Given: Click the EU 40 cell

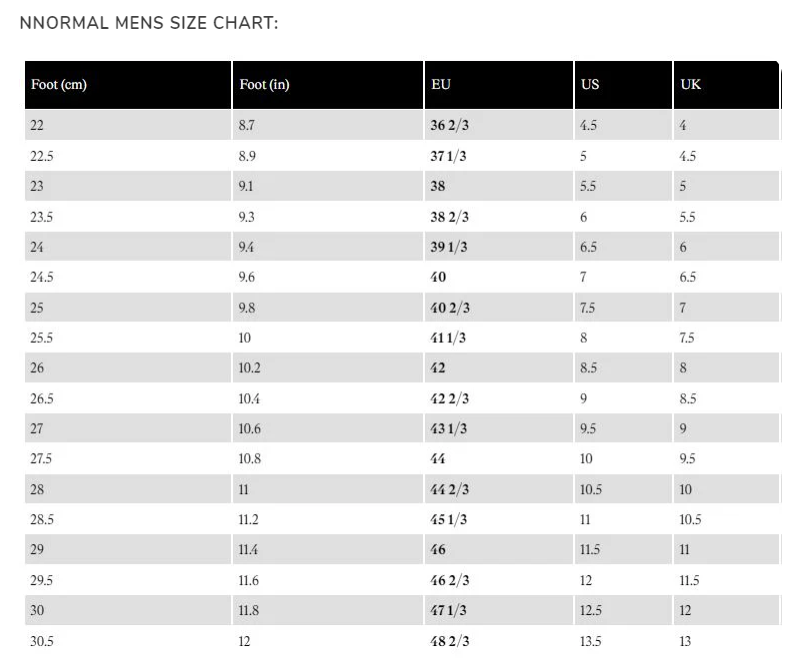Looking at the screenshot, I should tap(499, 277).
